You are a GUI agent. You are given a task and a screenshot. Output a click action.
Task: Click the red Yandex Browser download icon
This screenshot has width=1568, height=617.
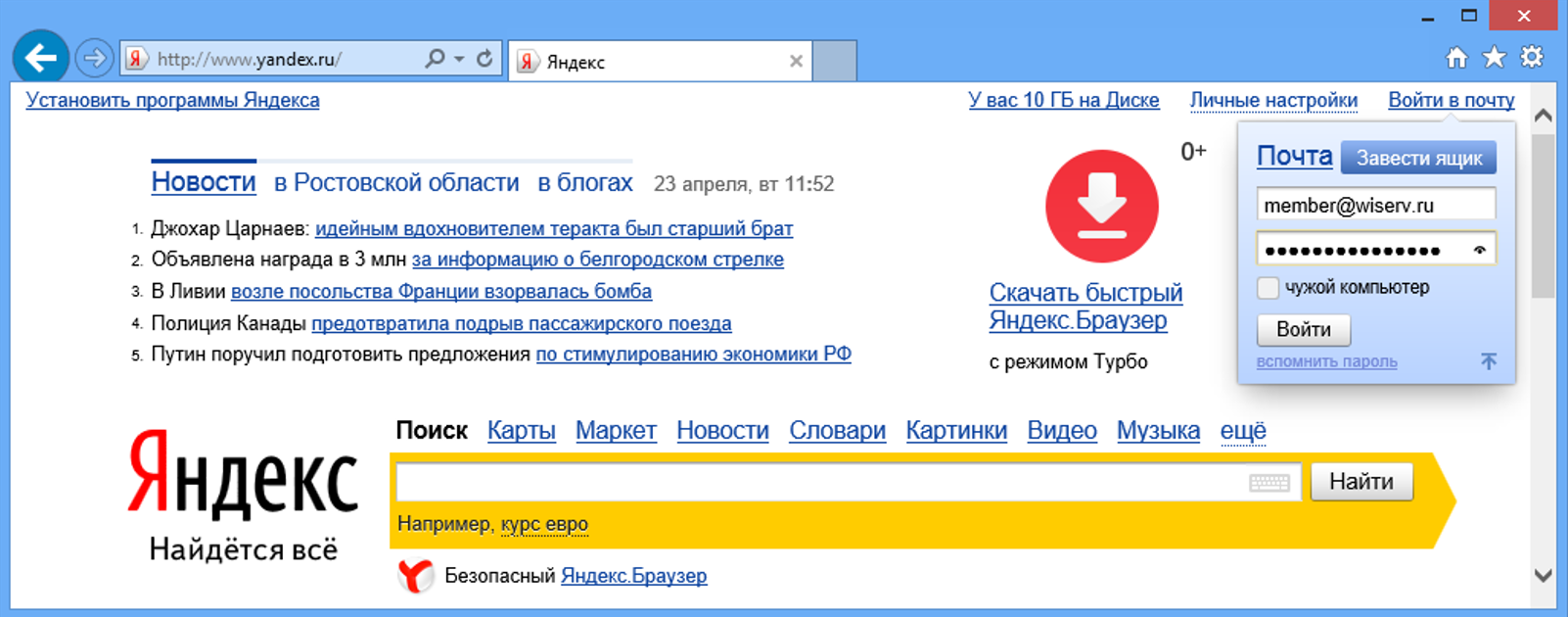(x=1101, y=207)
